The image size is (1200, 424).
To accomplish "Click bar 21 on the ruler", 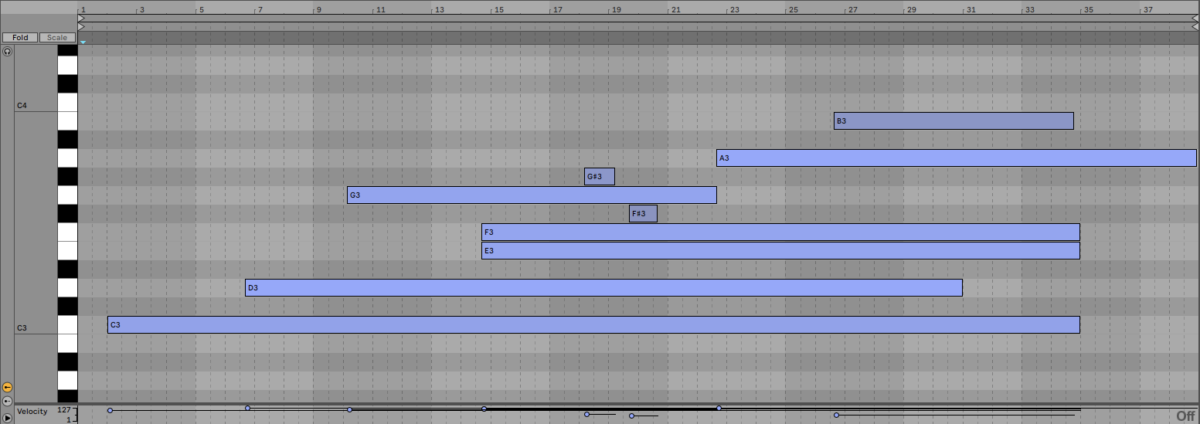I will tap(677, 9).
